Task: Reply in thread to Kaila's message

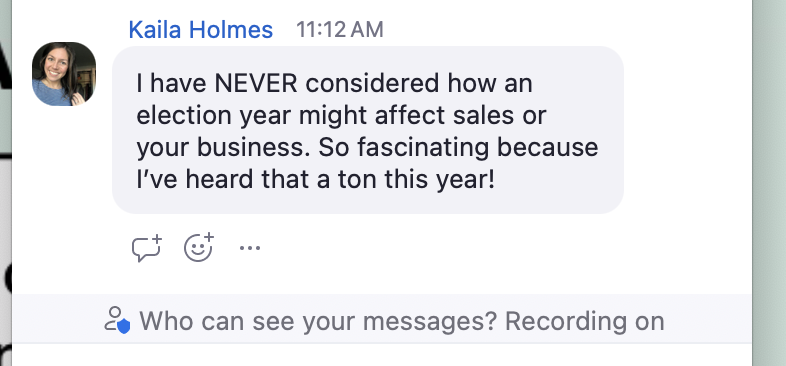Action: (147, 248)
